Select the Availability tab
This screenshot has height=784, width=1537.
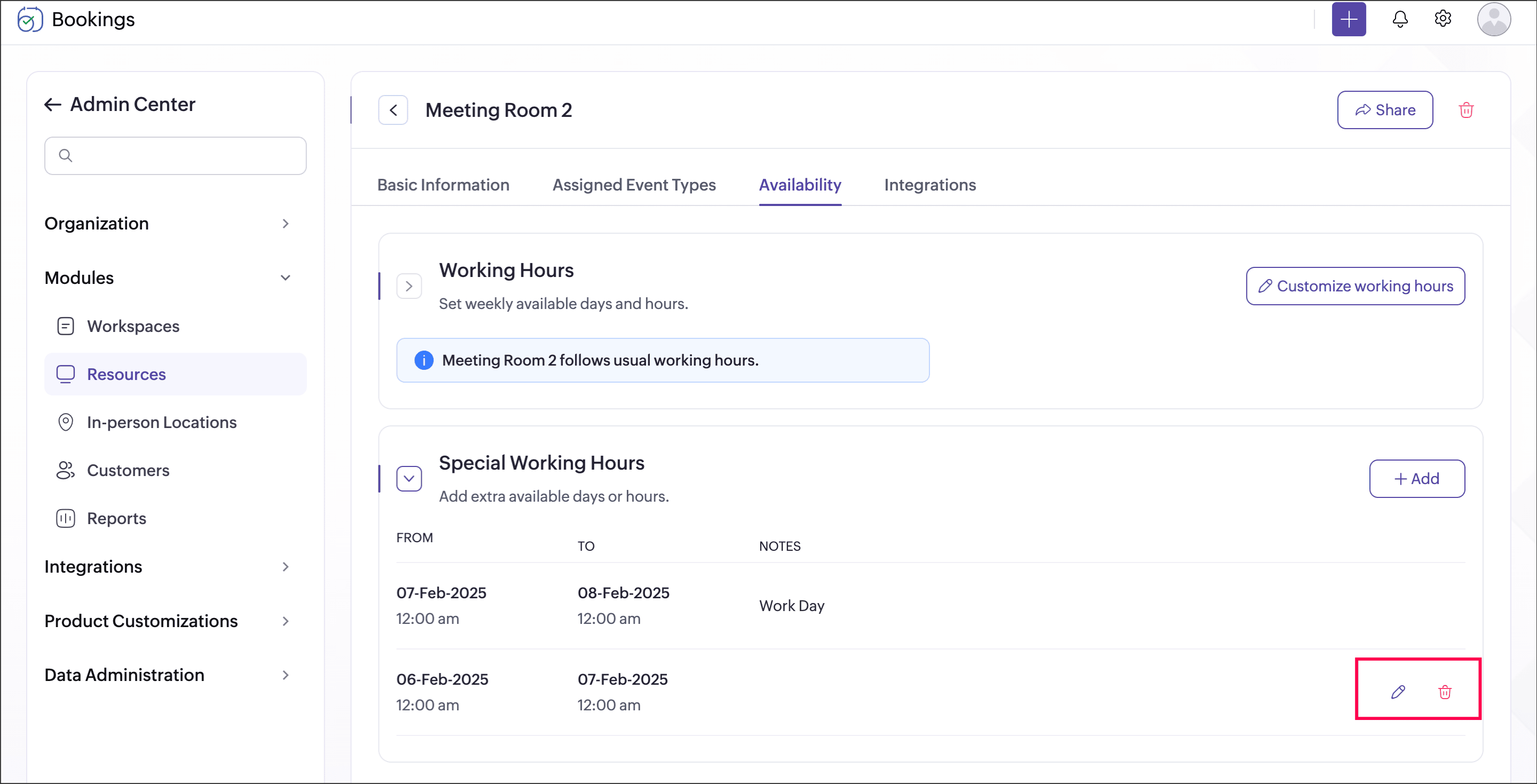(x=800, y=185)
